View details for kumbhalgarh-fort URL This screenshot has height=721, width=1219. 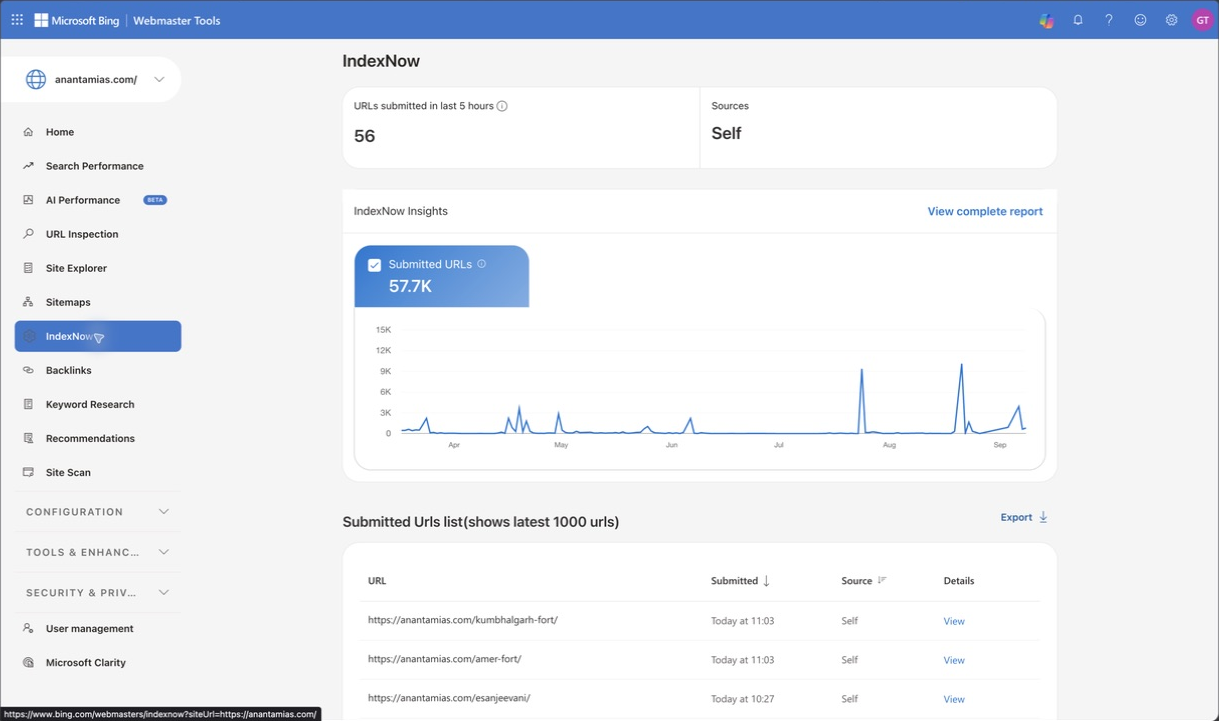pyautogui.click(x=954, y=621)
